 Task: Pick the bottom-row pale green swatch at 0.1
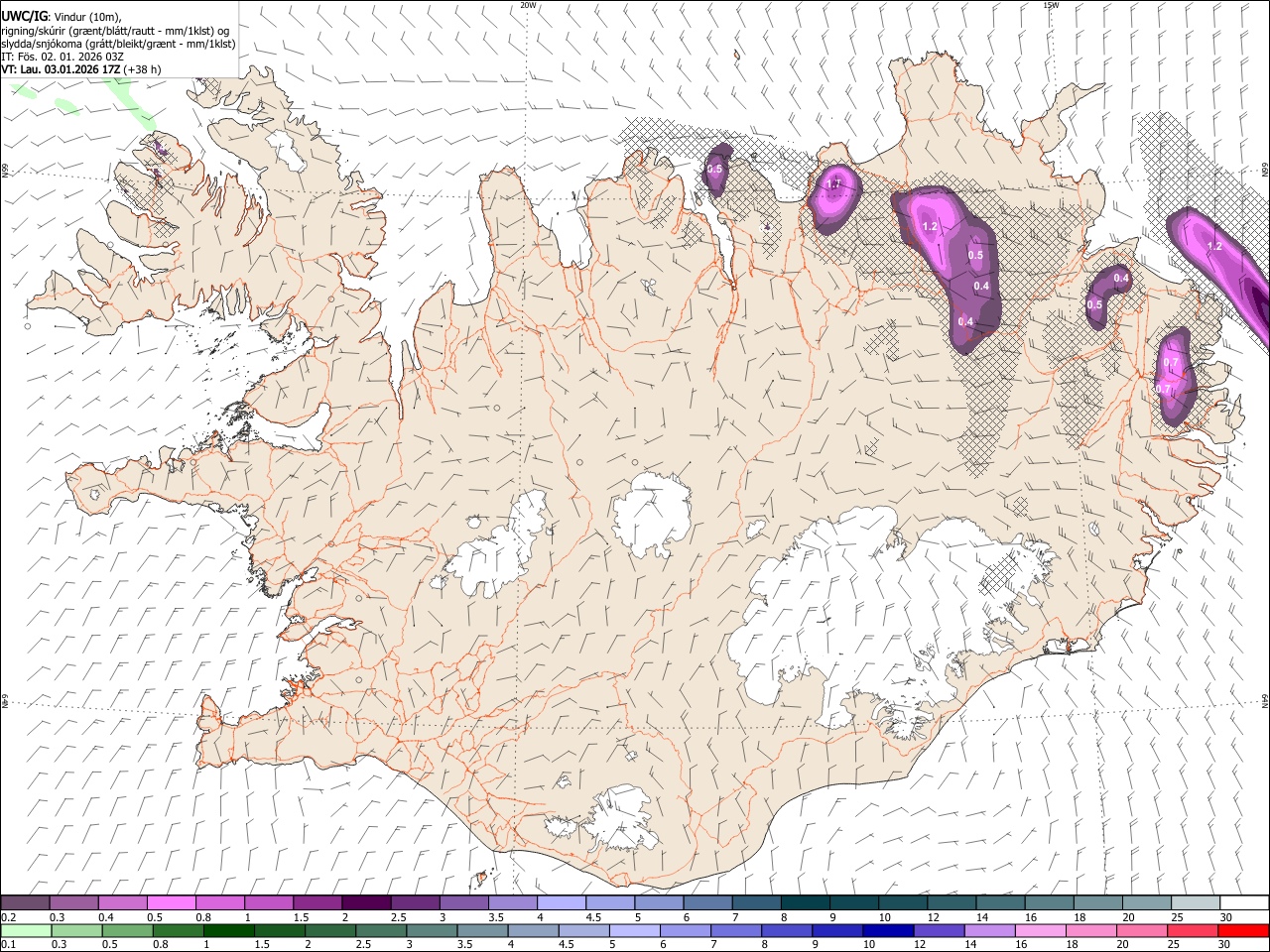point(26,930)
